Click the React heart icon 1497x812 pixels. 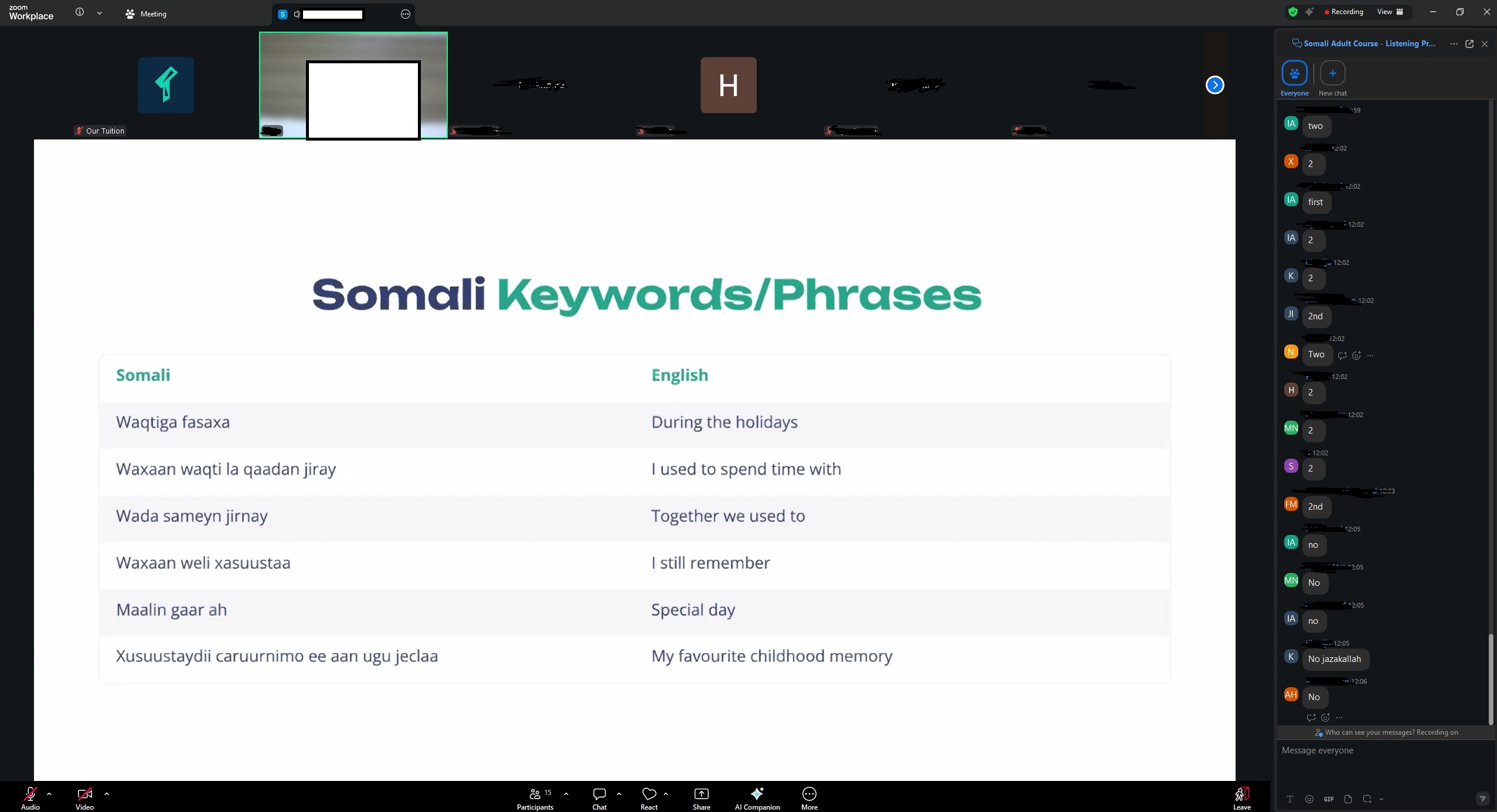click(649, 794)
